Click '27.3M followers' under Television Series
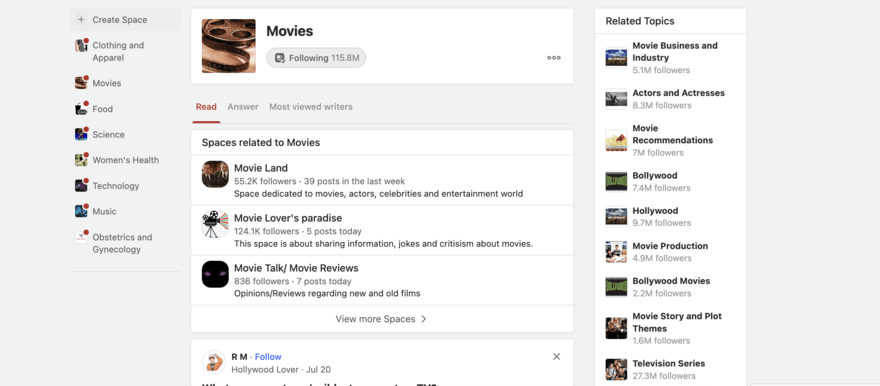The image size is (880, 386). click(x=664, y=376)
